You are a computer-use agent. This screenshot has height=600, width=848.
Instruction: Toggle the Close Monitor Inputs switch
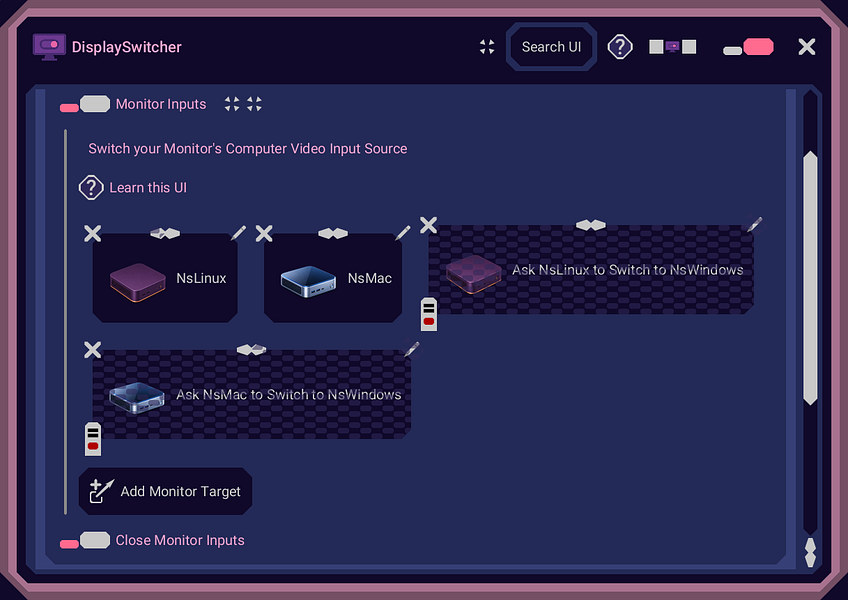[85, 540]
